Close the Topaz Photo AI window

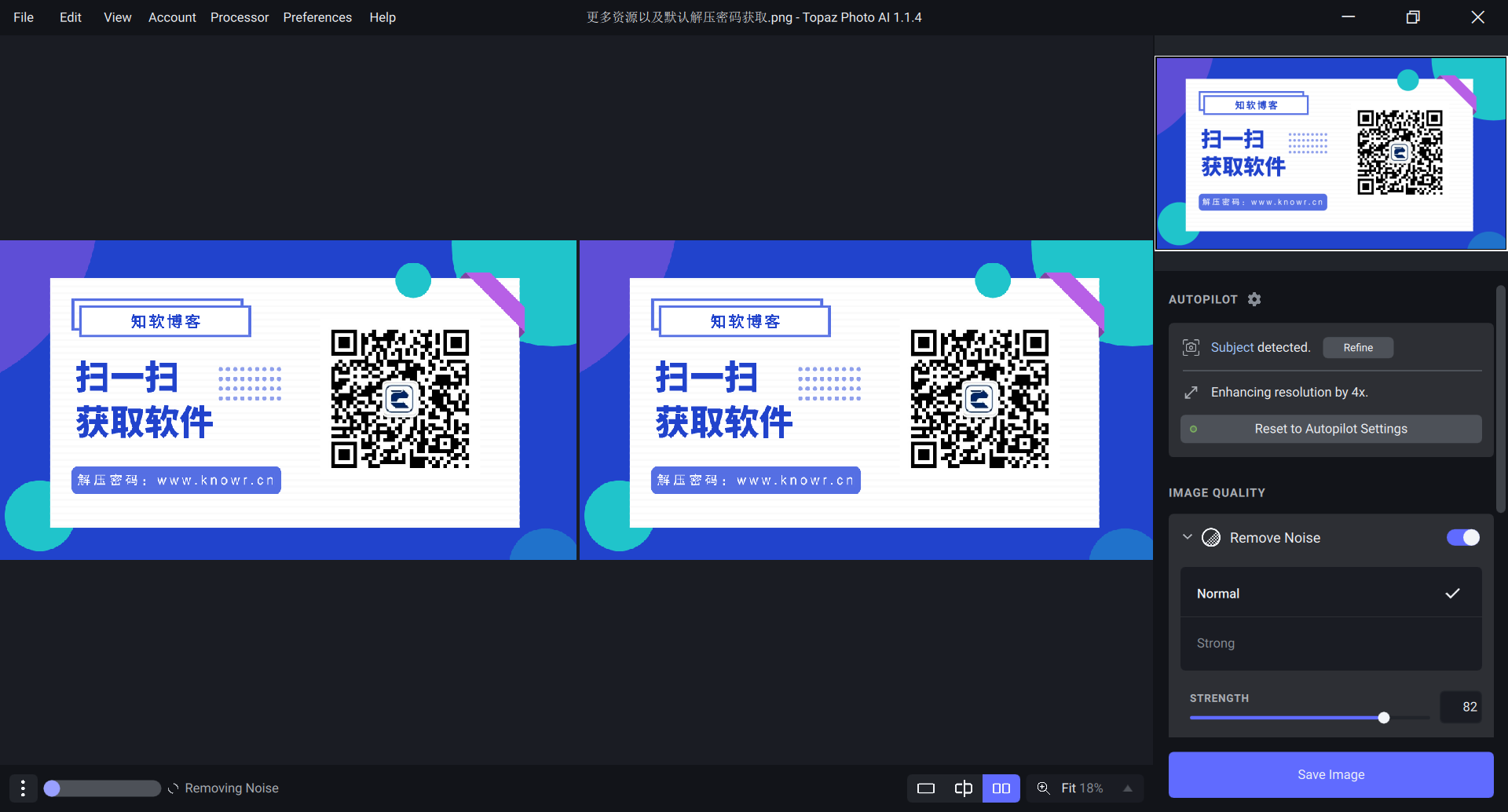[1477, 17]
